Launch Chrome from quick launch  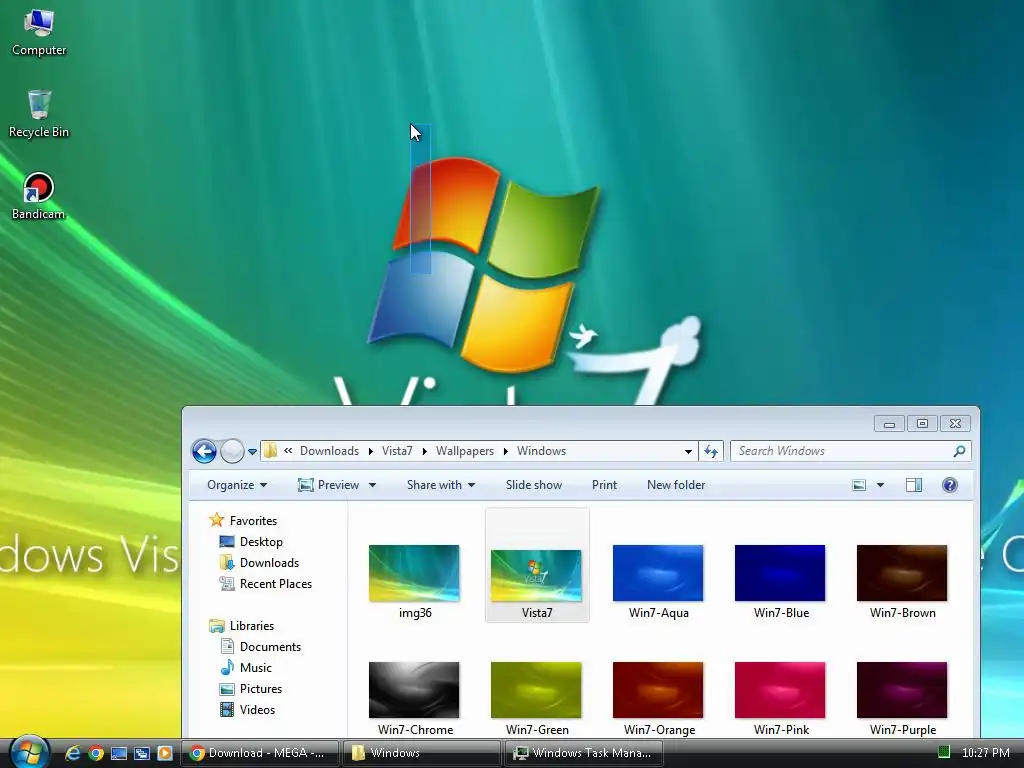[x=96, y=753]
